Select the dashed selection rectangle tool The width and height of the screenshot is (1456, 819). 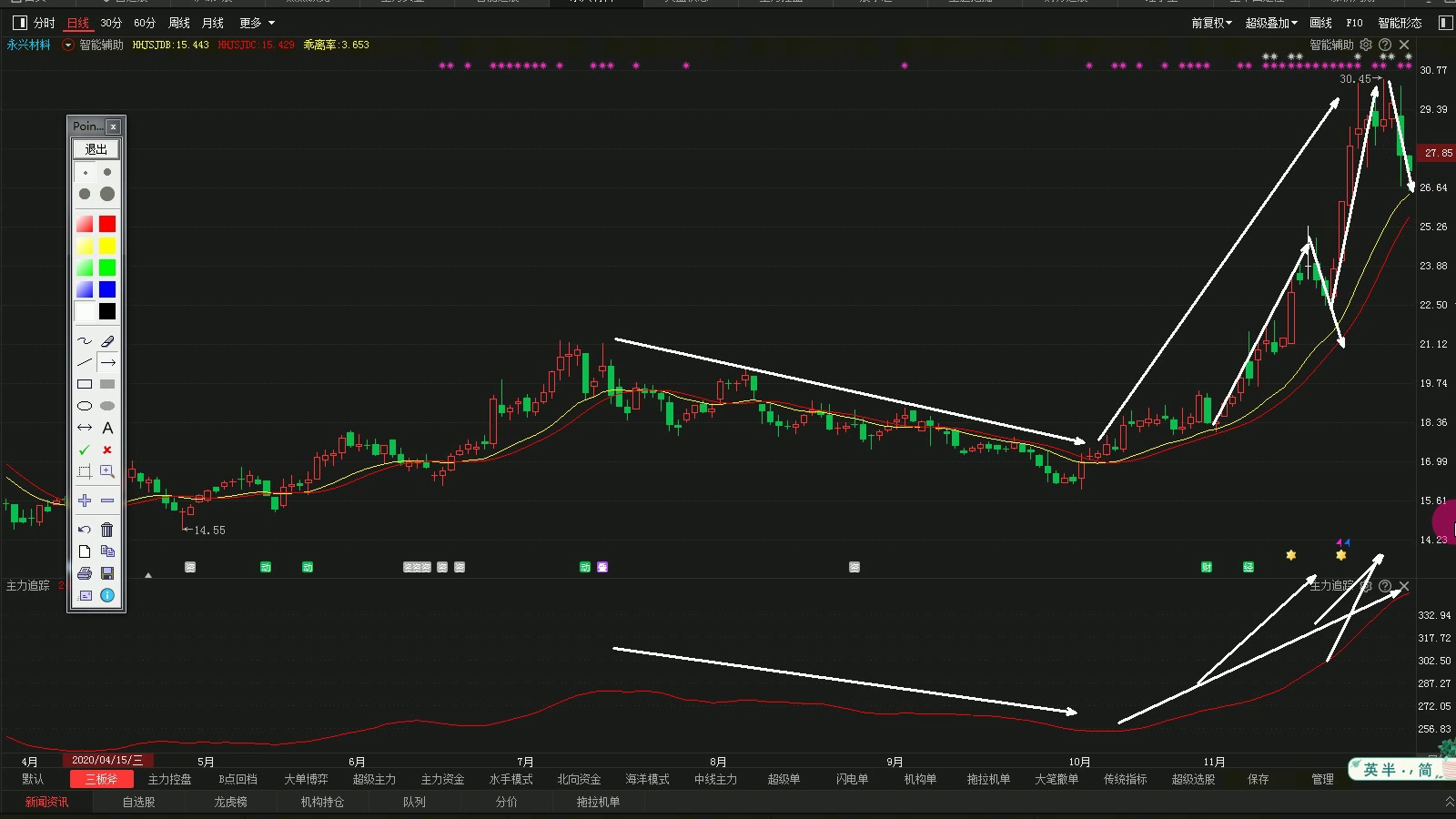click(x=85, y=471)
